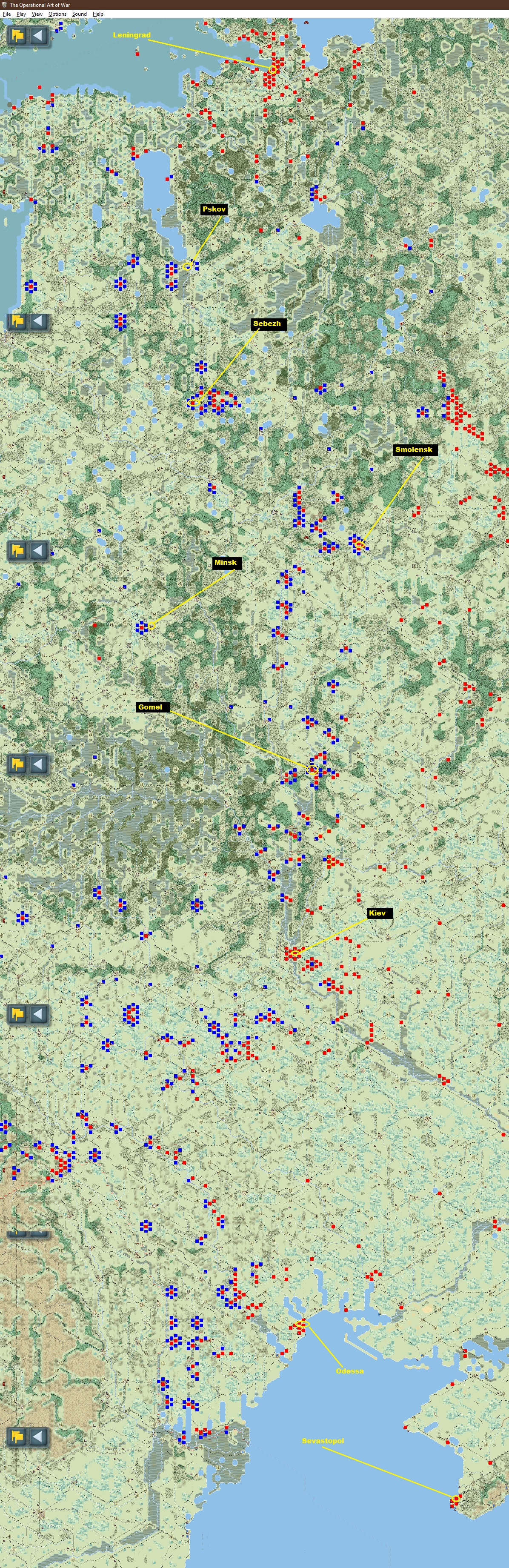Open the View menu
The image size is (509, 1568).
click(37, 13)
